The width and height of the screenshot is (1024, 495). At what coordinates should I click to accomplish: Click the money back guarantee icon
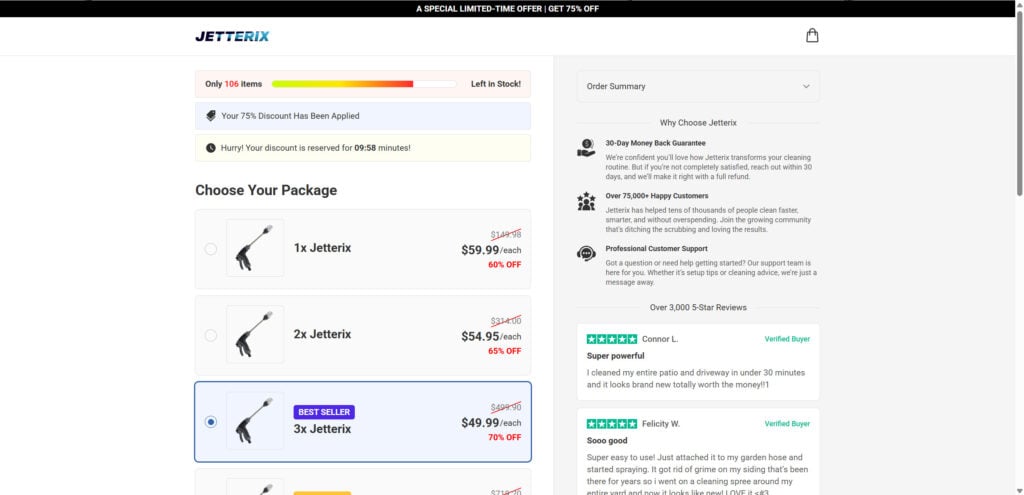click(x=586, y=148)
